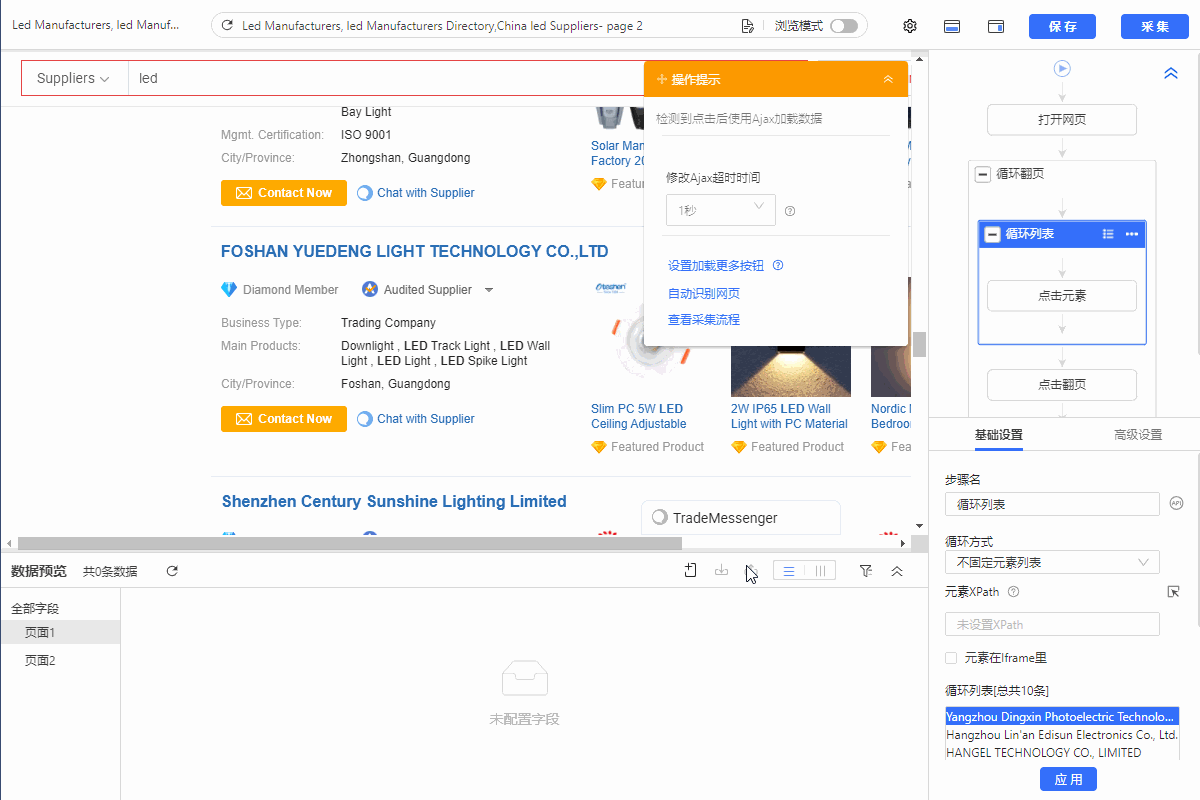The width and height of the screenshot is (1200, 800).
Task: Click the move handle icon of 操作提示
Action: click(x=662, y=79)
